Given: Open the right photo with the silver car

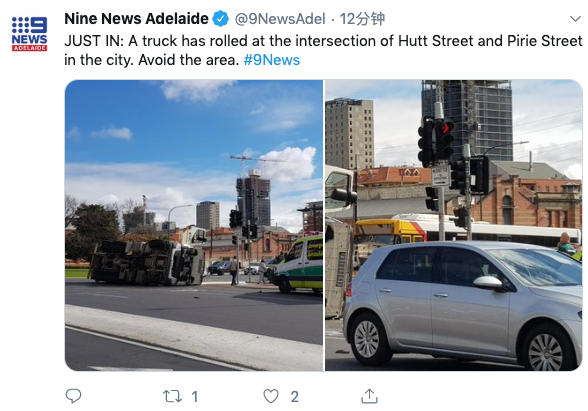Looking at the screenshot, I should (453, 225).
